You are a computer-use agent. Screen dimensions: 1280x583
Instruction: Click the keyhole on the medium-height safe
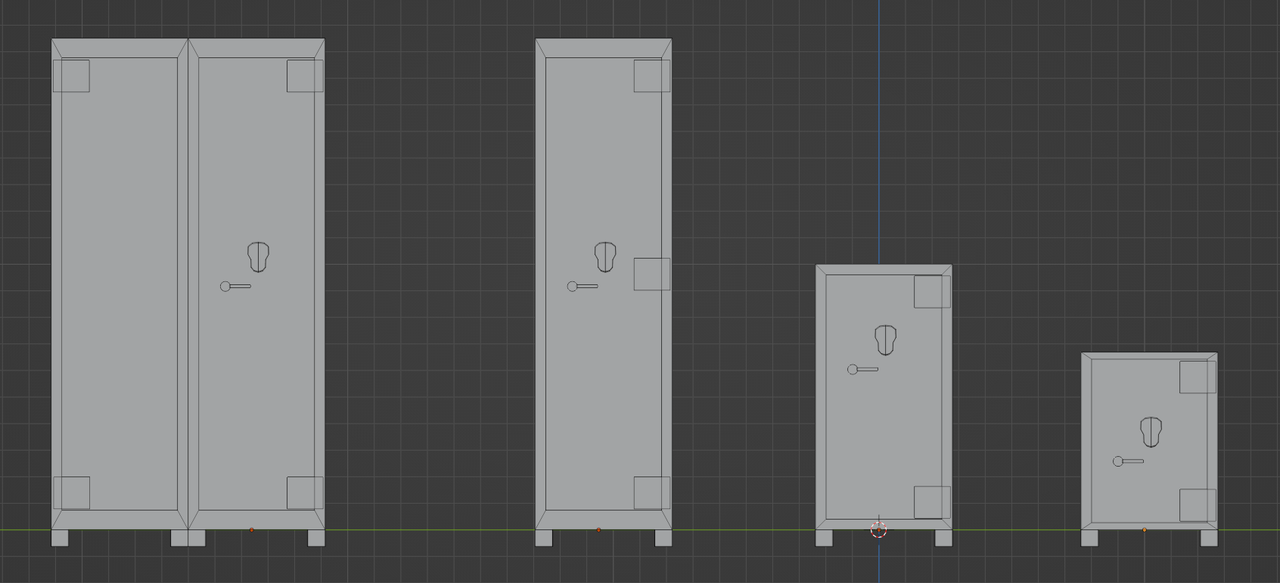tap(885, 340)
